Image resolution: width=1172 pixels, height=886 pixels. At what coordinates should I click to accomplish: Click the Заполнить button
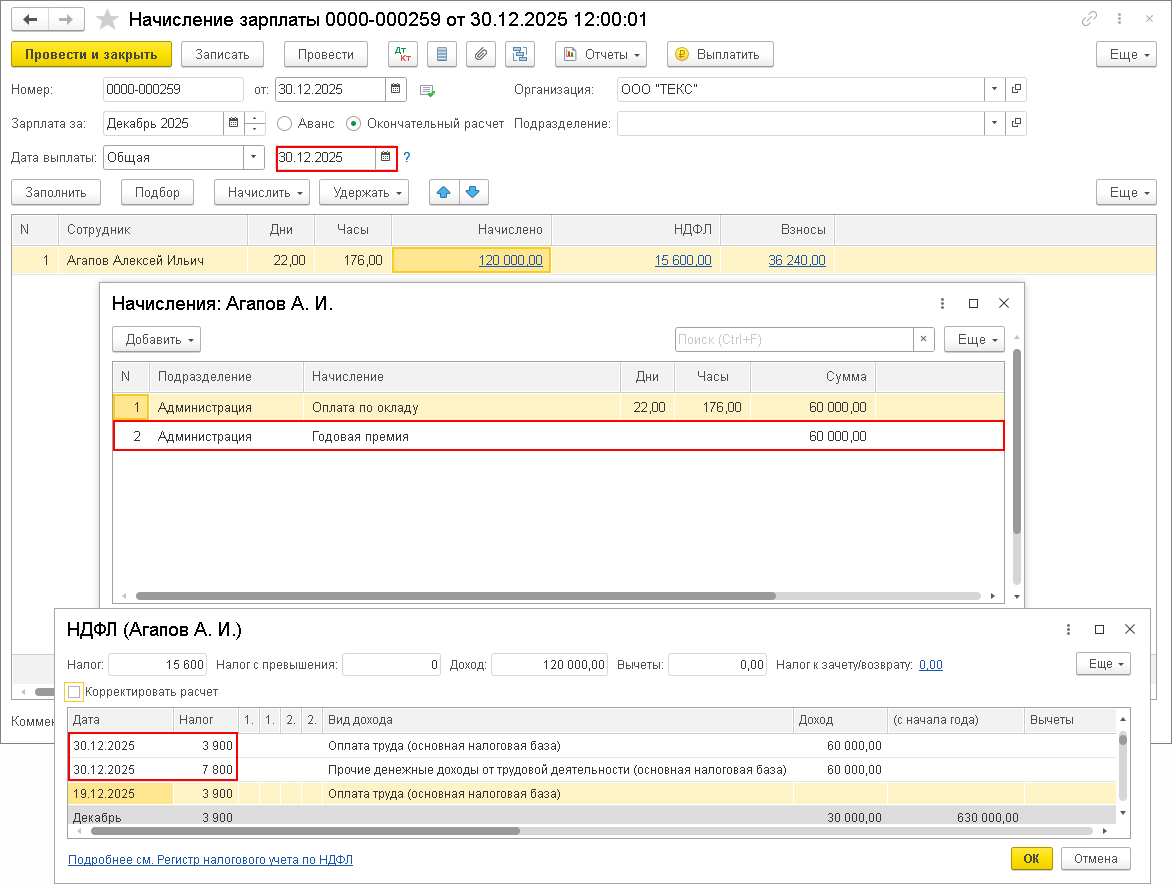(x=56, y=192)
